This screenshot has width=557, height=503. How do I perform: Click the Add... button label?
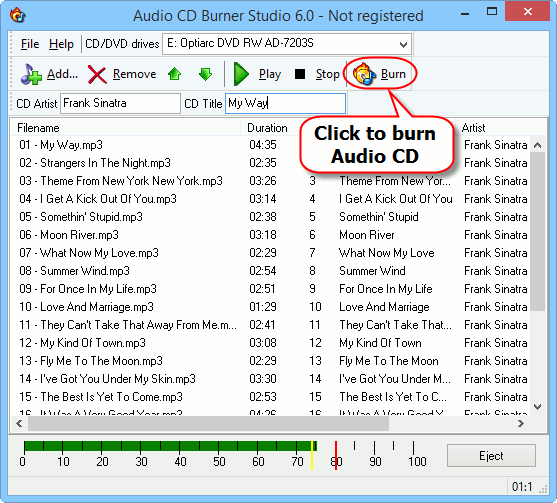pos(63,74)
